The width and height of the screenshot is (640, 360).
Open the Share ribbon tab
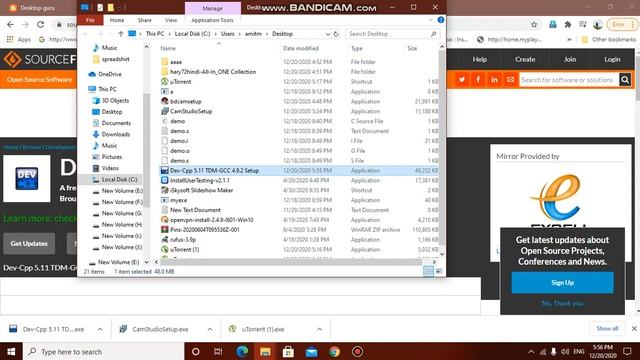[144, 20]
